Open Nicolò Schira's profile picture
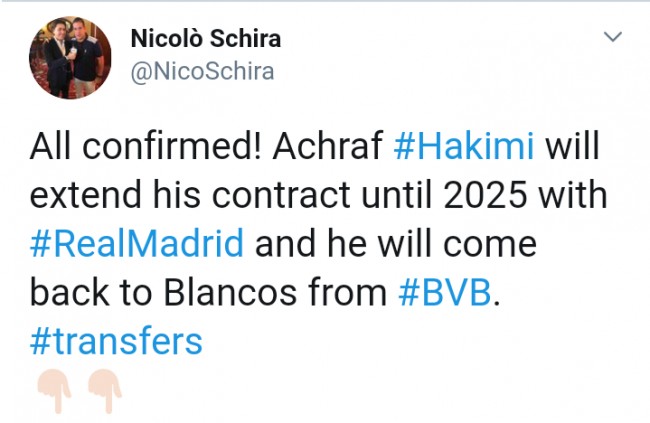The image size is (650, 423). pyautogui.click(x=69, y=57)
